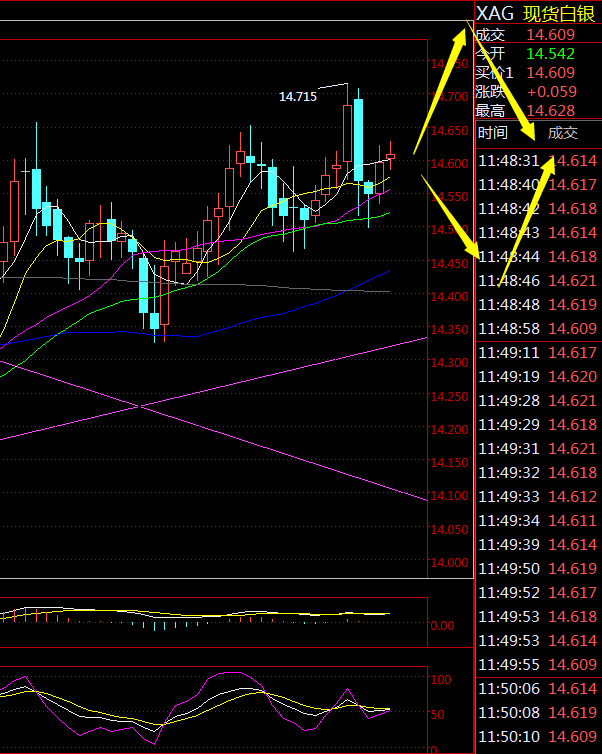Click the XAG symbol code in the quote header
The height and width of the screenshot is (754, 602).
coord(495,13)
